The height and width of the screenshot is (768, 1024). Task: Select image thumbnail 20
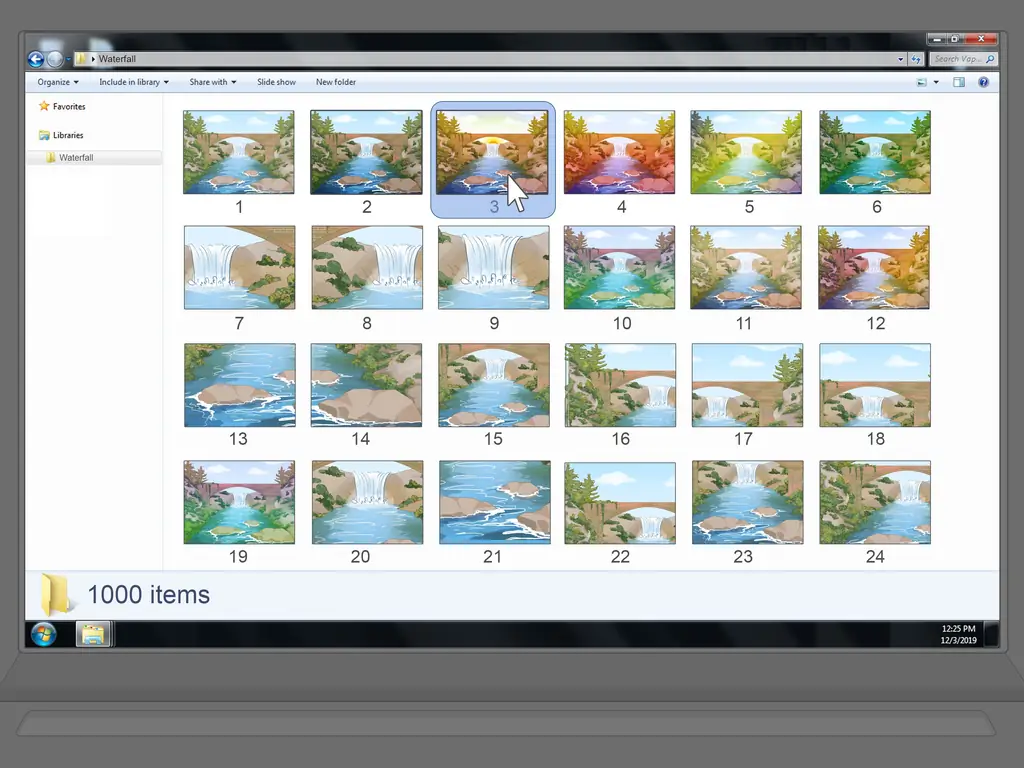[367, 502]
